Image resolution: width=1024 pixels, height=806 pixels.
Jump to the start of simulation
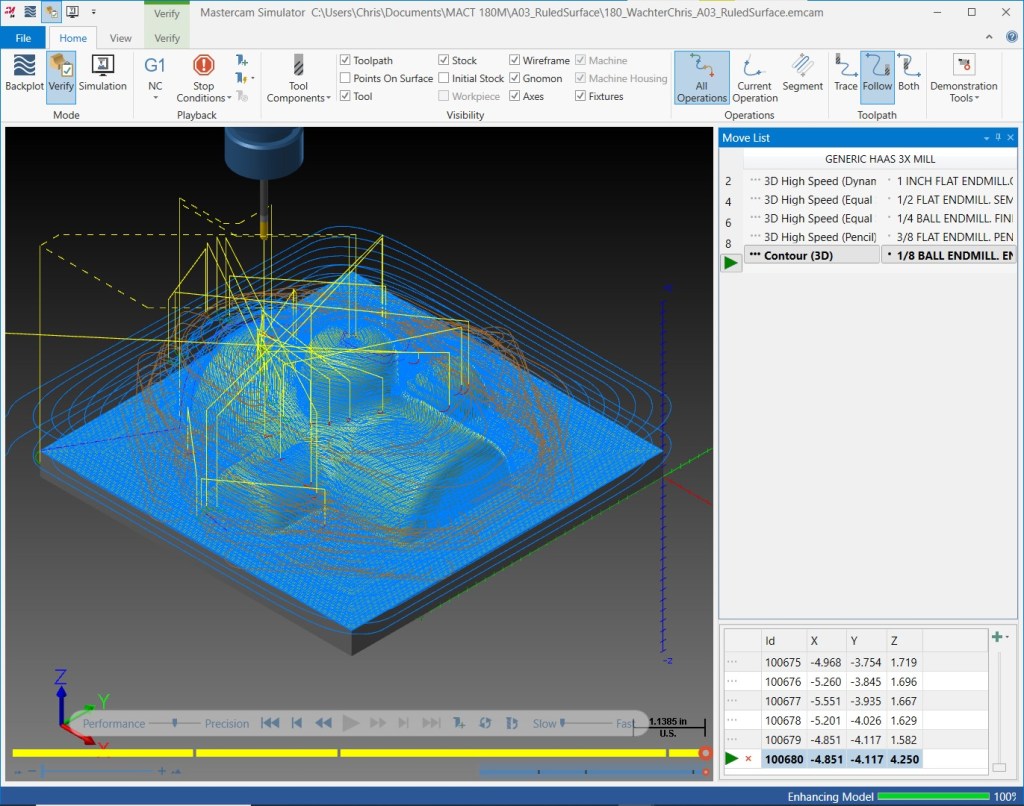coord(270,723)
